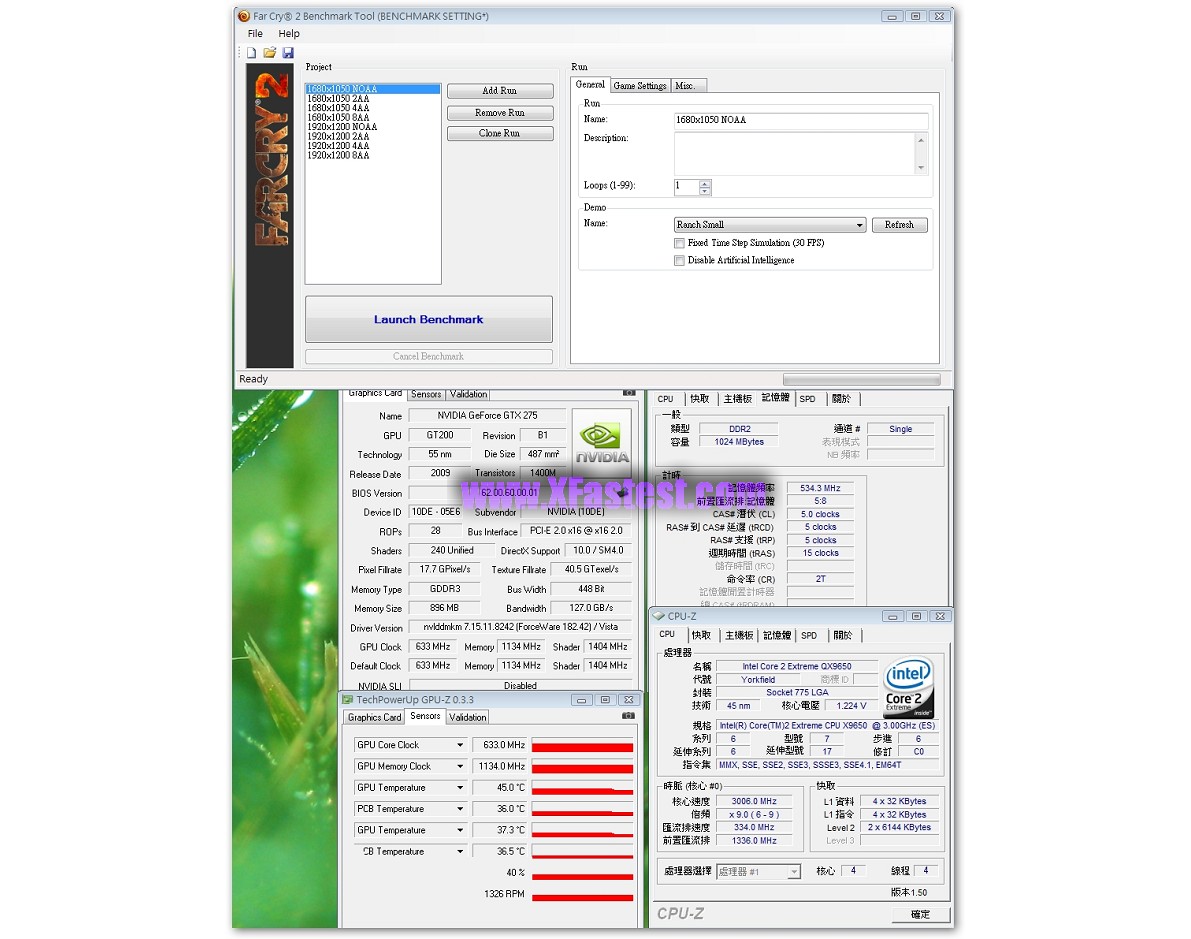
Task: Click the New project icon in toolbar
Action: (x=252, y=53)
